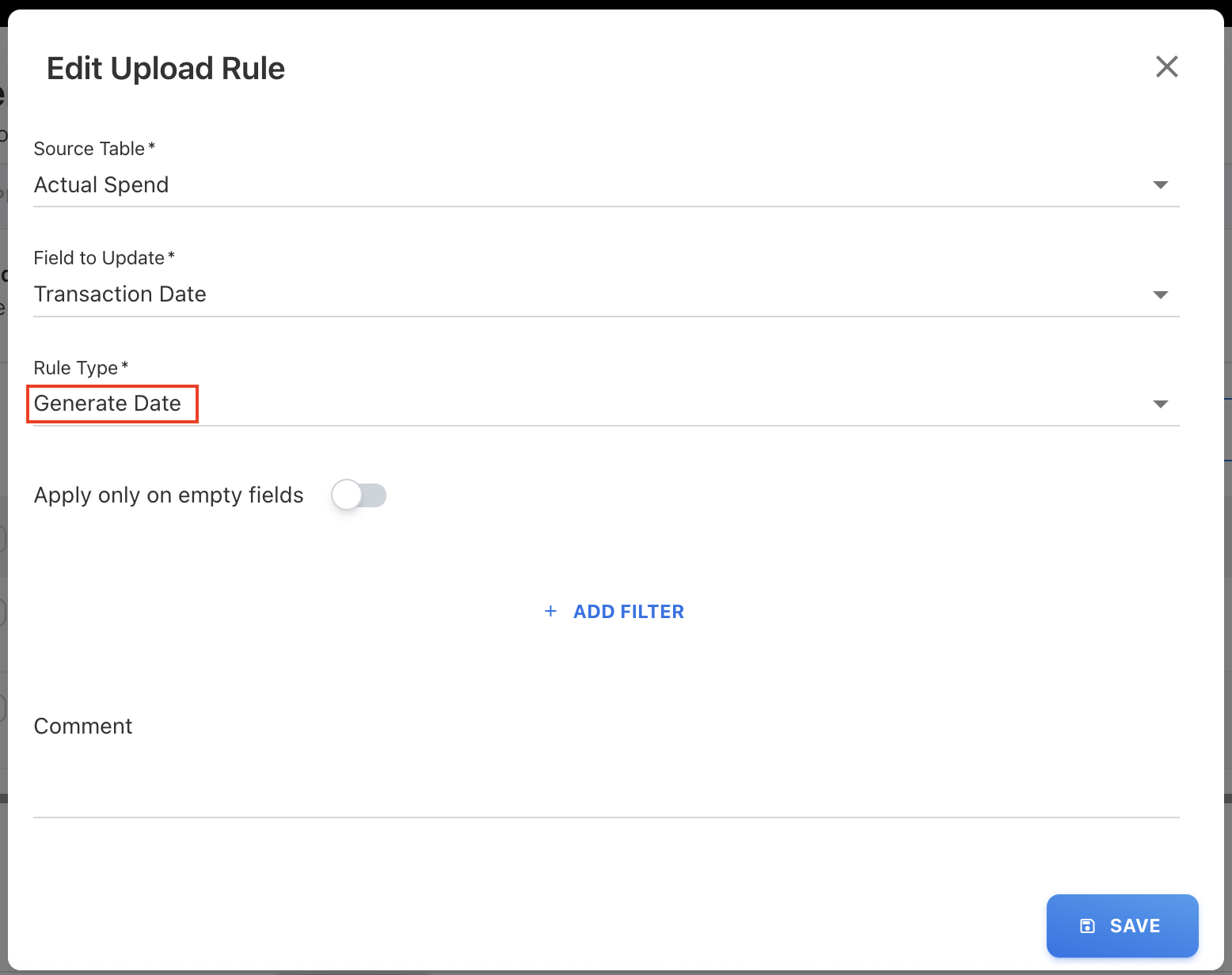
Task: Click the floppy disk icon on Save
Action: click(x=1088, y=926)
